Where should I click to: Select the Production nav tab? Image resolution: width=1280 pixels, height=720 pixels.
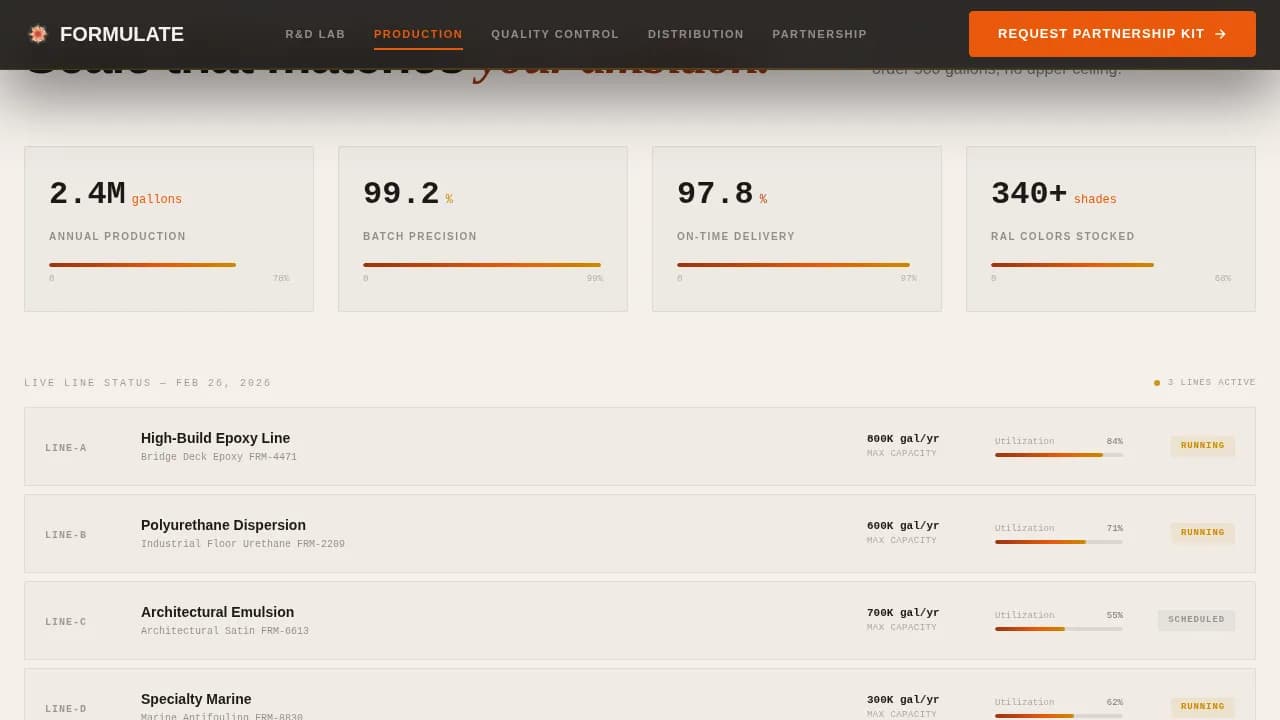pyautogui.click(x=418, y=34)
